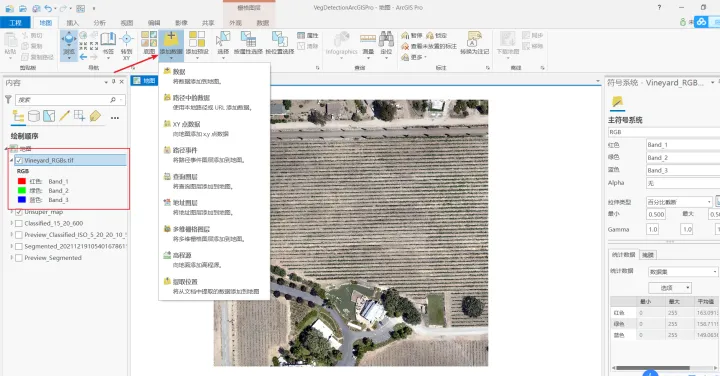Uncheck the Vineyard_RGBs.tif layer visibility

[x=19, y=160]
